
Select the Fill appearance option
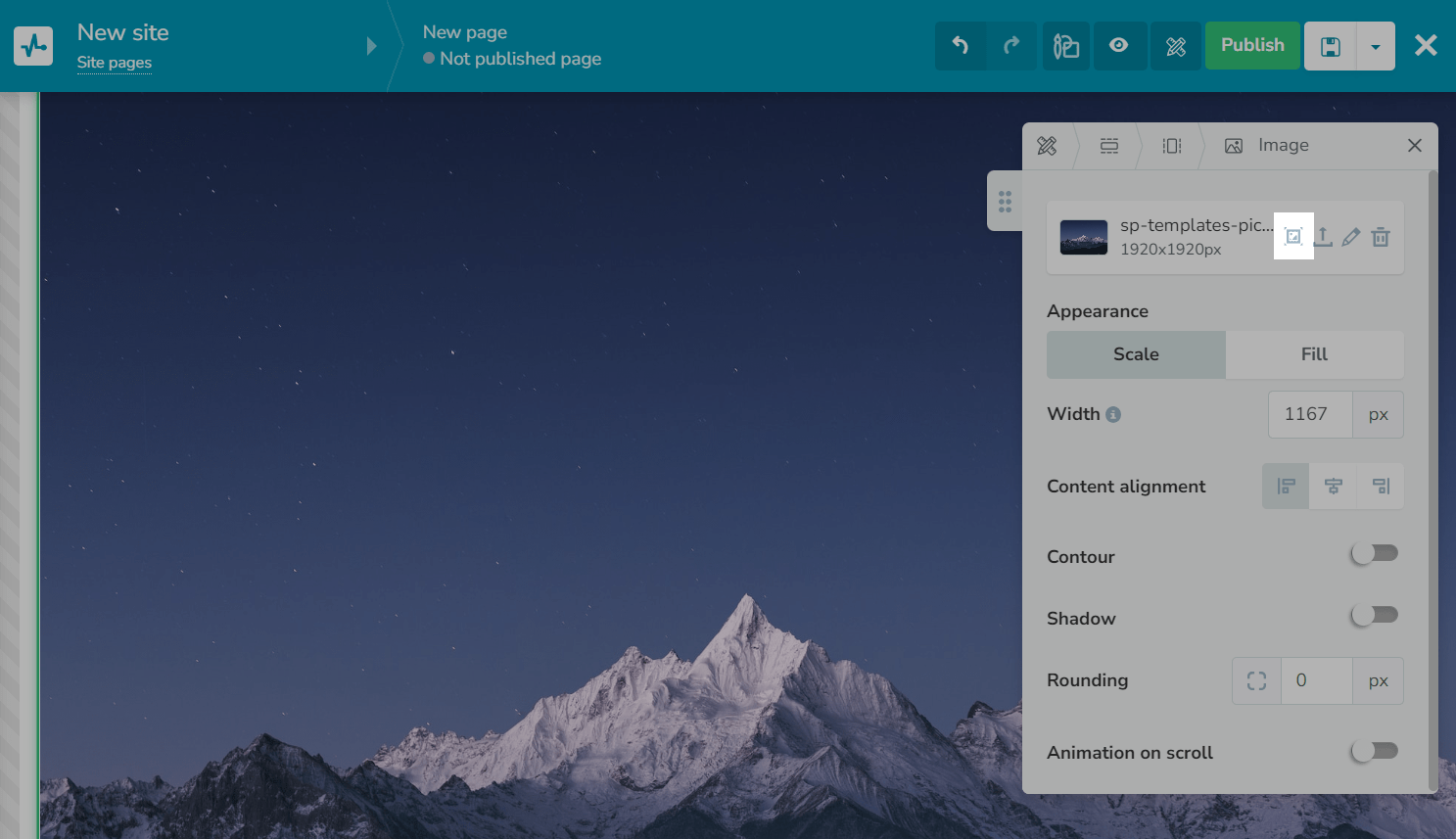point(1315,354)
